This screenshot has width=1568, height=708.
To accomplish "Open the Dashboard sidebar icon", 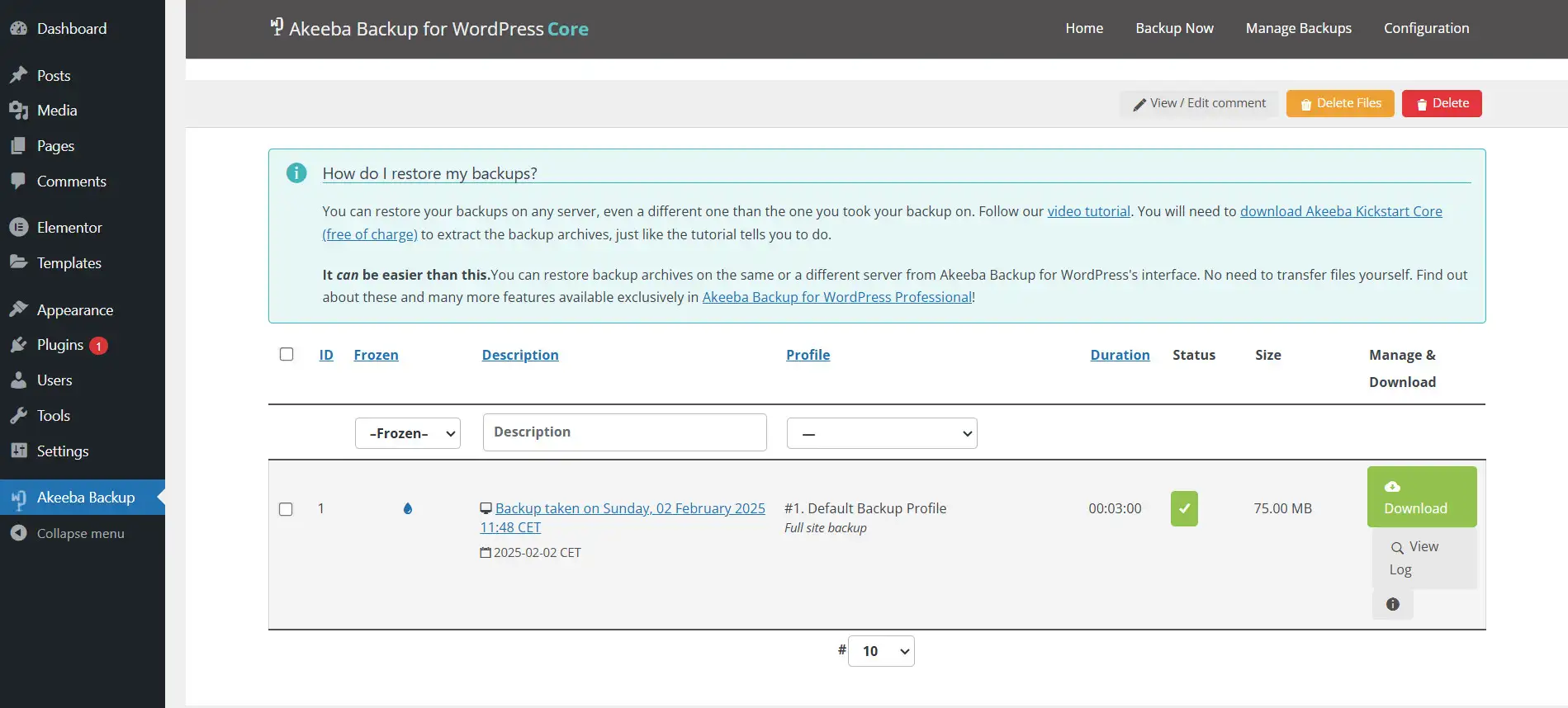I will 18,28.
